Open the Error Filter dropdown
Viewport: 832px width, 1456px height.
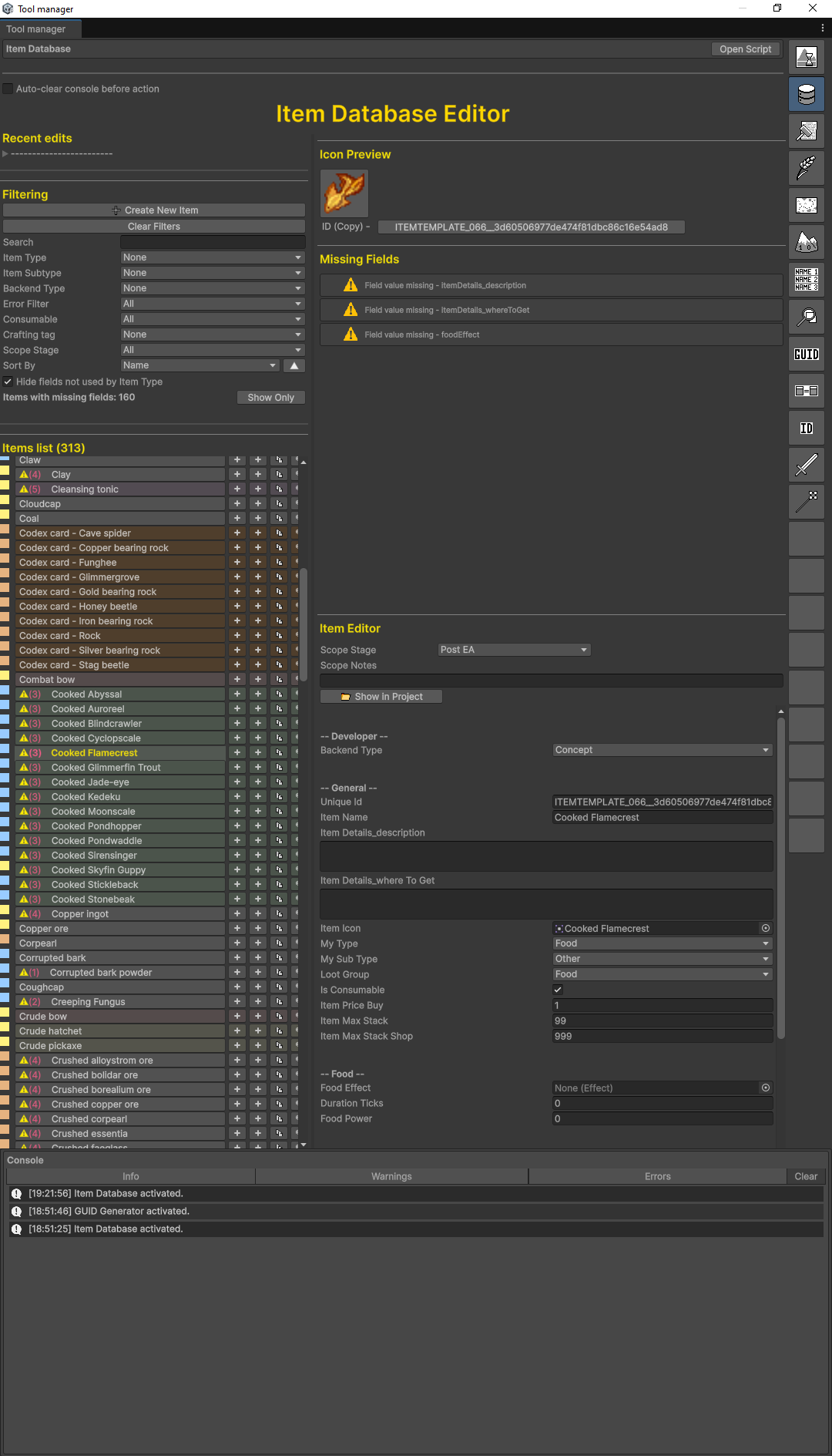pyautogui.click(x=213, y=304)
